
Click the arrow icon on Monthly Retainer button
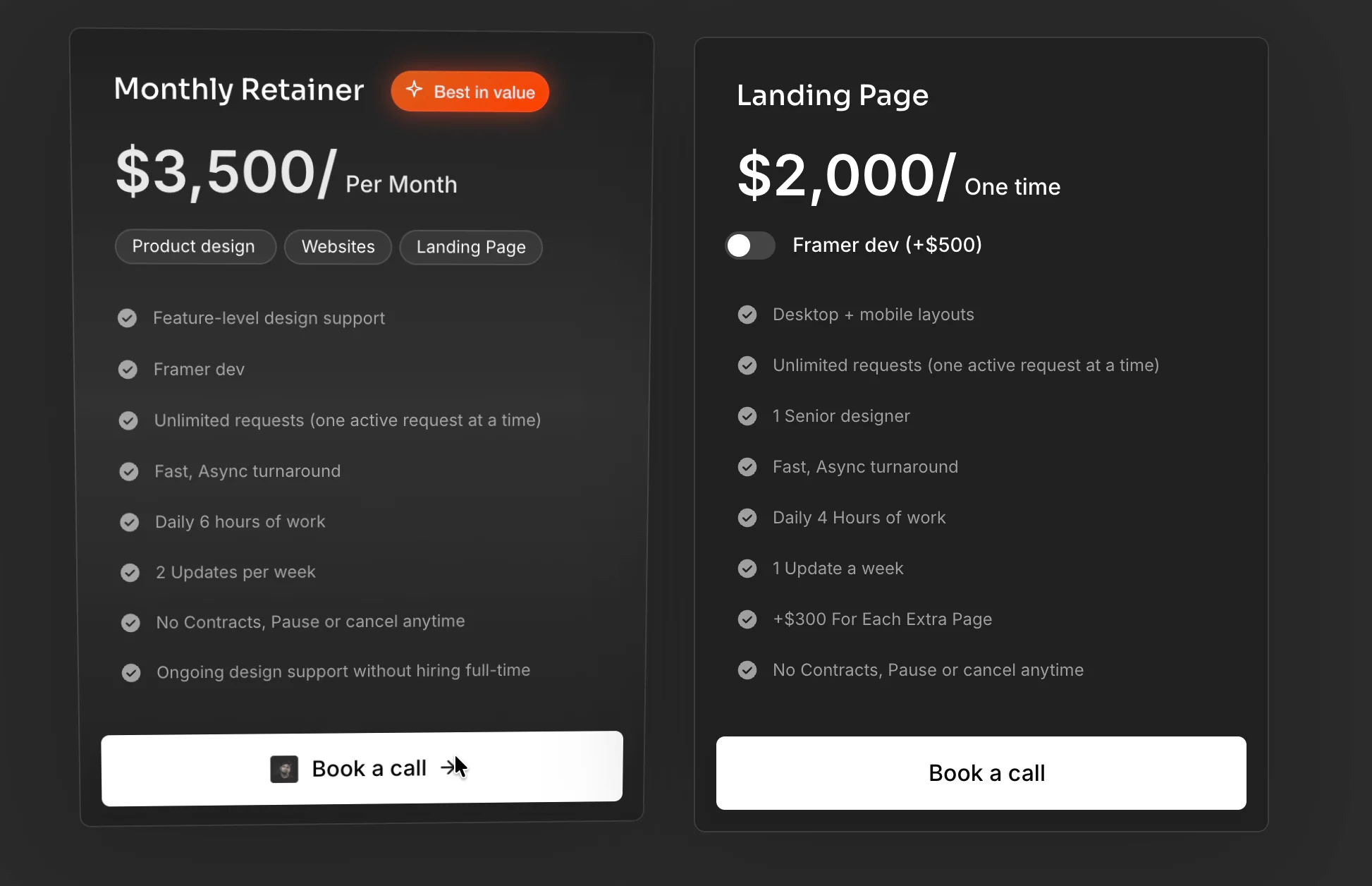(449, 767)
